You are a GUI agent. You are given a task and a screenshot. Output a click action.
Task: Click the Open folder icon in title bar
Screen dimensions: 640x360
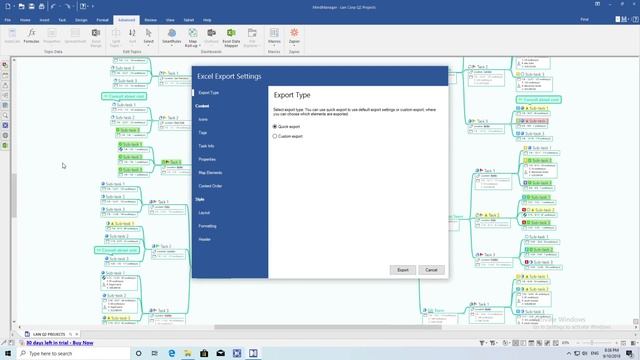point(21,6)
